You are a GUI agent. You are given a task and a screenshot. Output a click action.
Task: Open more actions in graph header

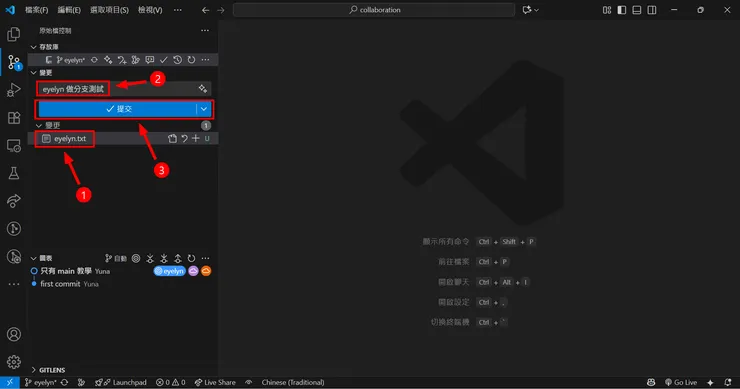click(205, 258)
